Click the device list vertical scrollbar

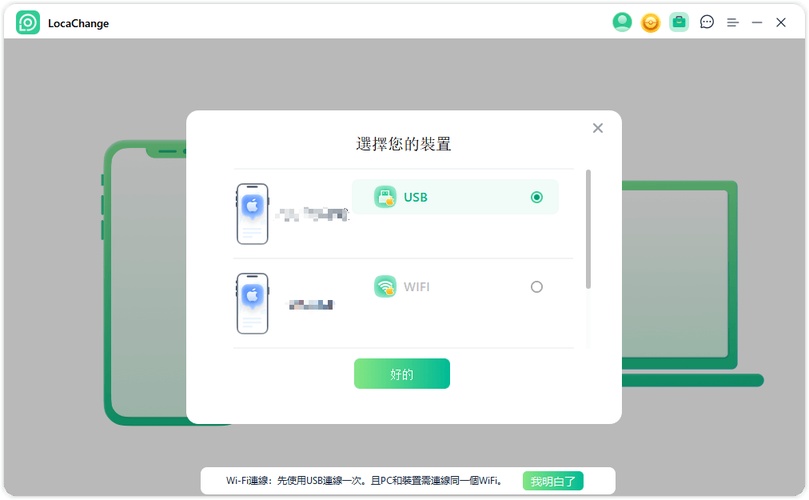(x=588, y=229)
